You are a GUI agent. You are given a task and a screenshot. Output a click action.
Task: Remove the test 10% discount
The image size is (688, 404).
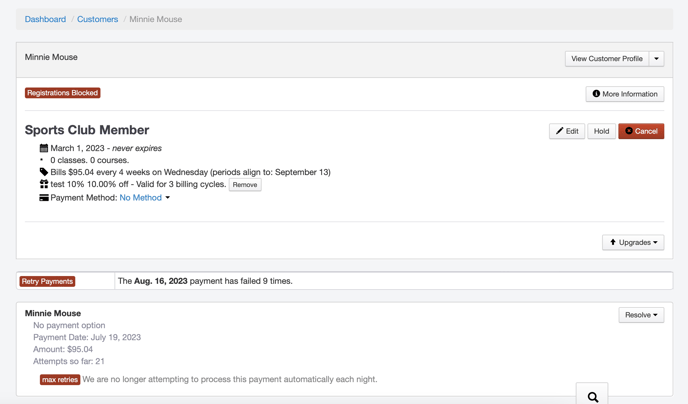[245, 185]
